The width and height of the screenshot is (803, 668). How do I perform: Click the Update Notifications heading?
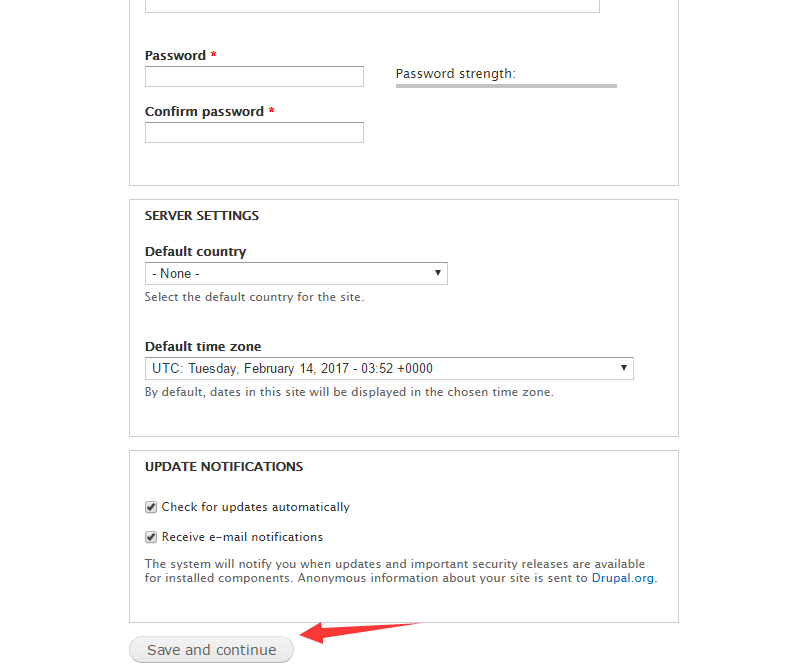click(224, 467)
